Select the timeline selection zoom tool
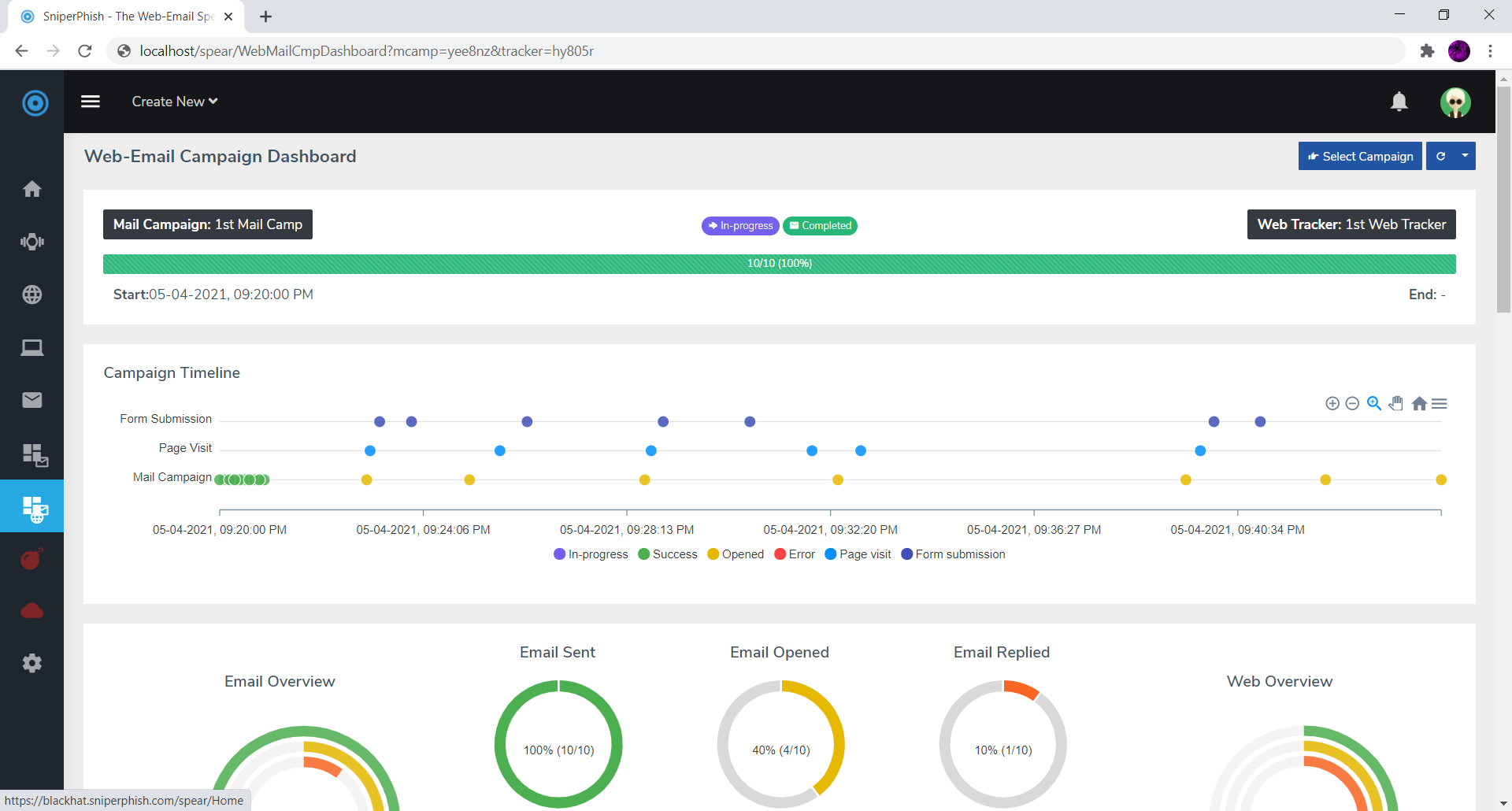 (x=1374, y=403)
